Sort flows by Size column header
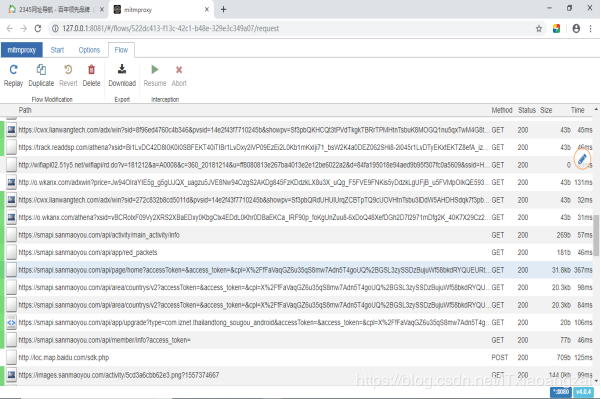This screenshot has height=399, width=601. coord(546,110)
